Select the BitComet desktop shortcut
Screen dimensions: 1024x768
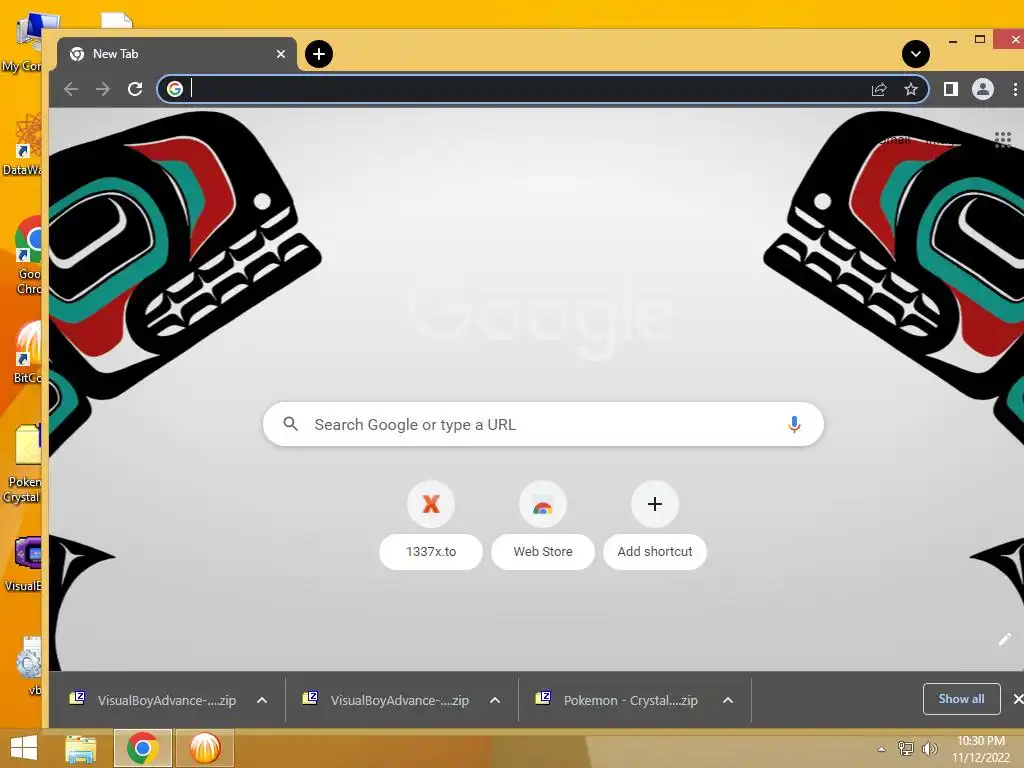[x=27, y=353]
